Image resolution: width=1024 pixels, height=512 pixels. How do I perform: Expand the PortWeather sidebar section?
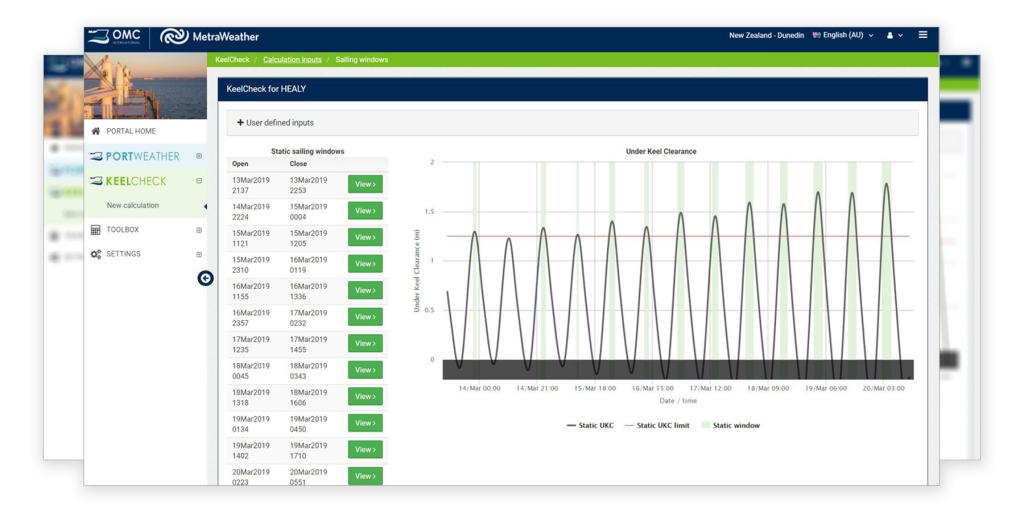pos(199,156)
